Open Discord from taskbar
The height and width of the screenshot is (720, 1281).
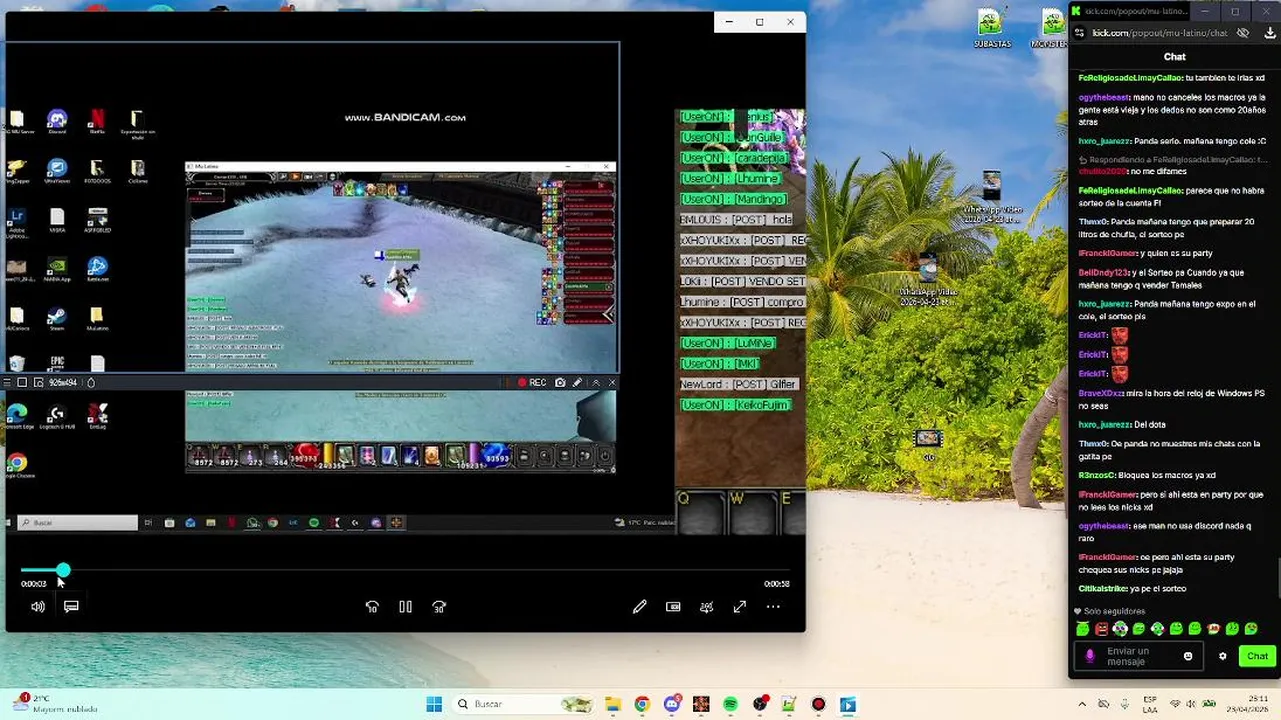click(671, 704)
